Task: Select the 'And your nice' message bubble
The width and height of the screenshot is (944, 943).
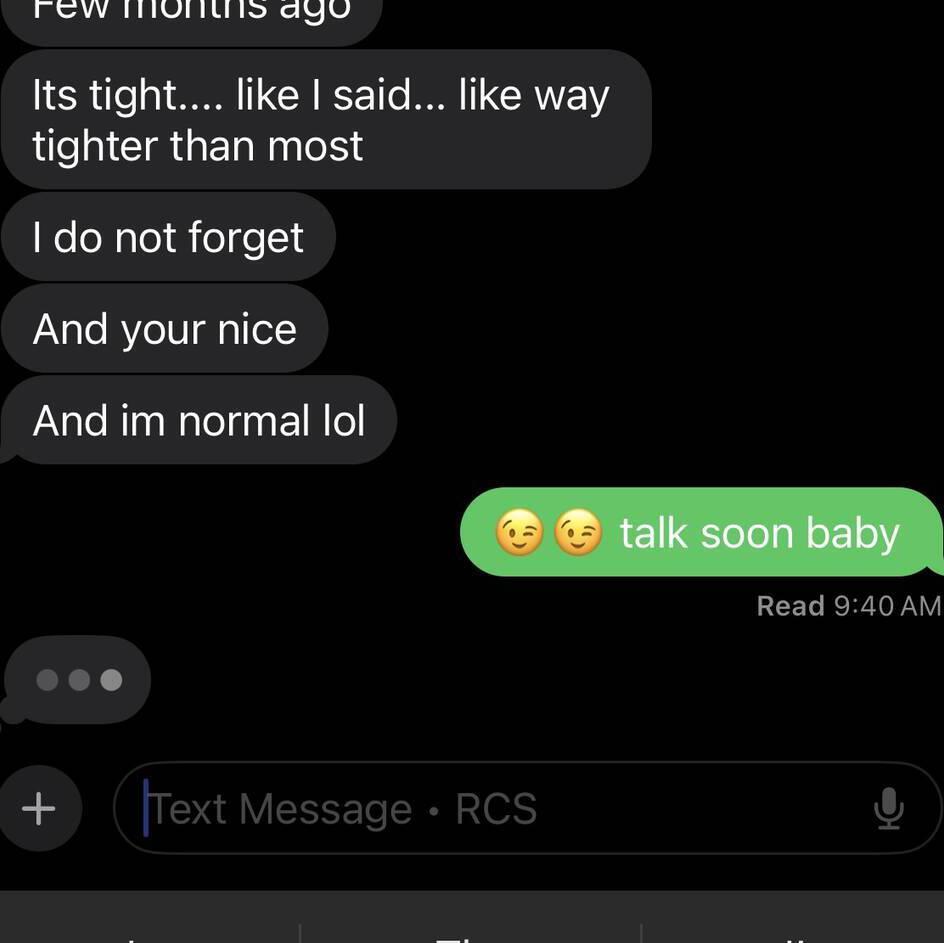Action: [164, 328]
